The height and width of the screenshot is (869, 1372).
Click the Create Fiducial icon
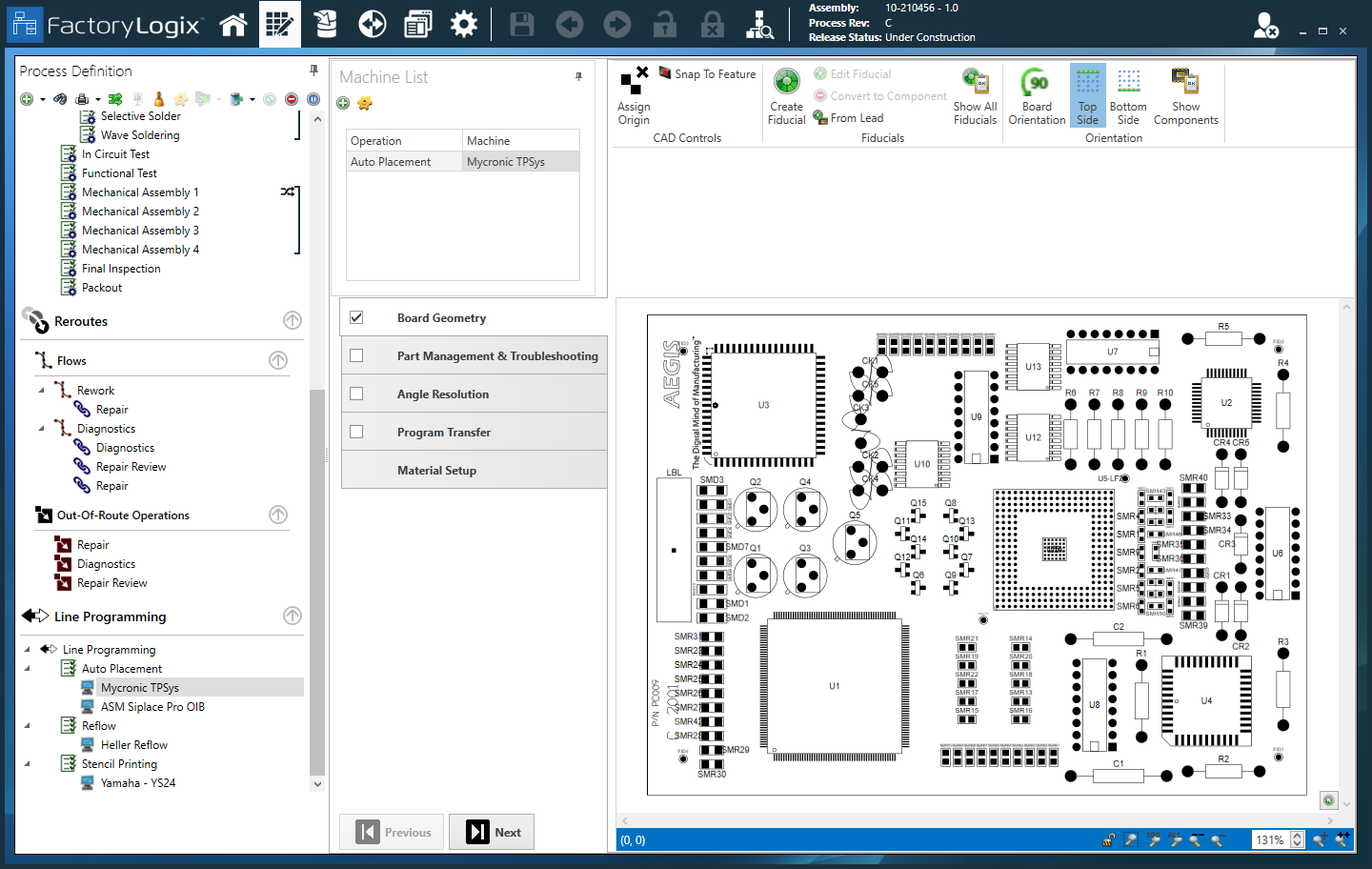click(x=786, y=95)
